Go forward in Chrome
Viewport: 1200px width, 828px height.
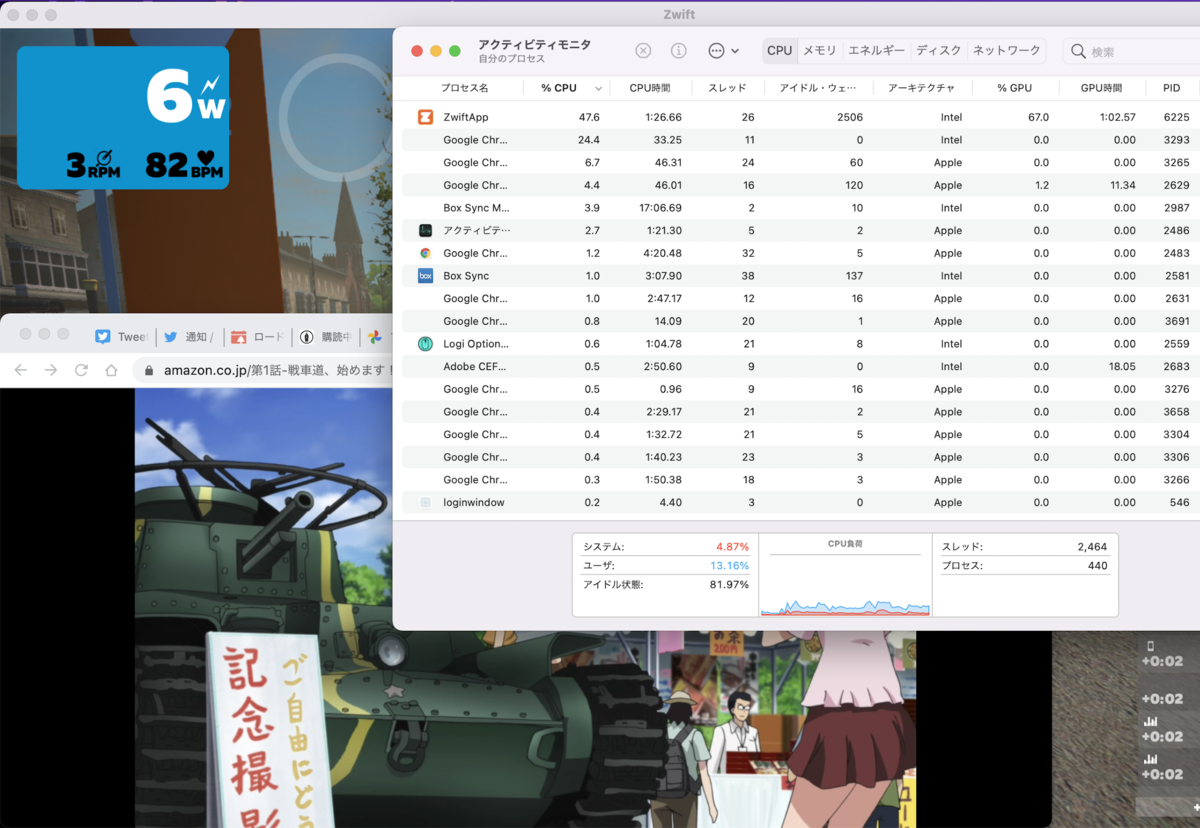pyautogui.click(x=51, y=370)
